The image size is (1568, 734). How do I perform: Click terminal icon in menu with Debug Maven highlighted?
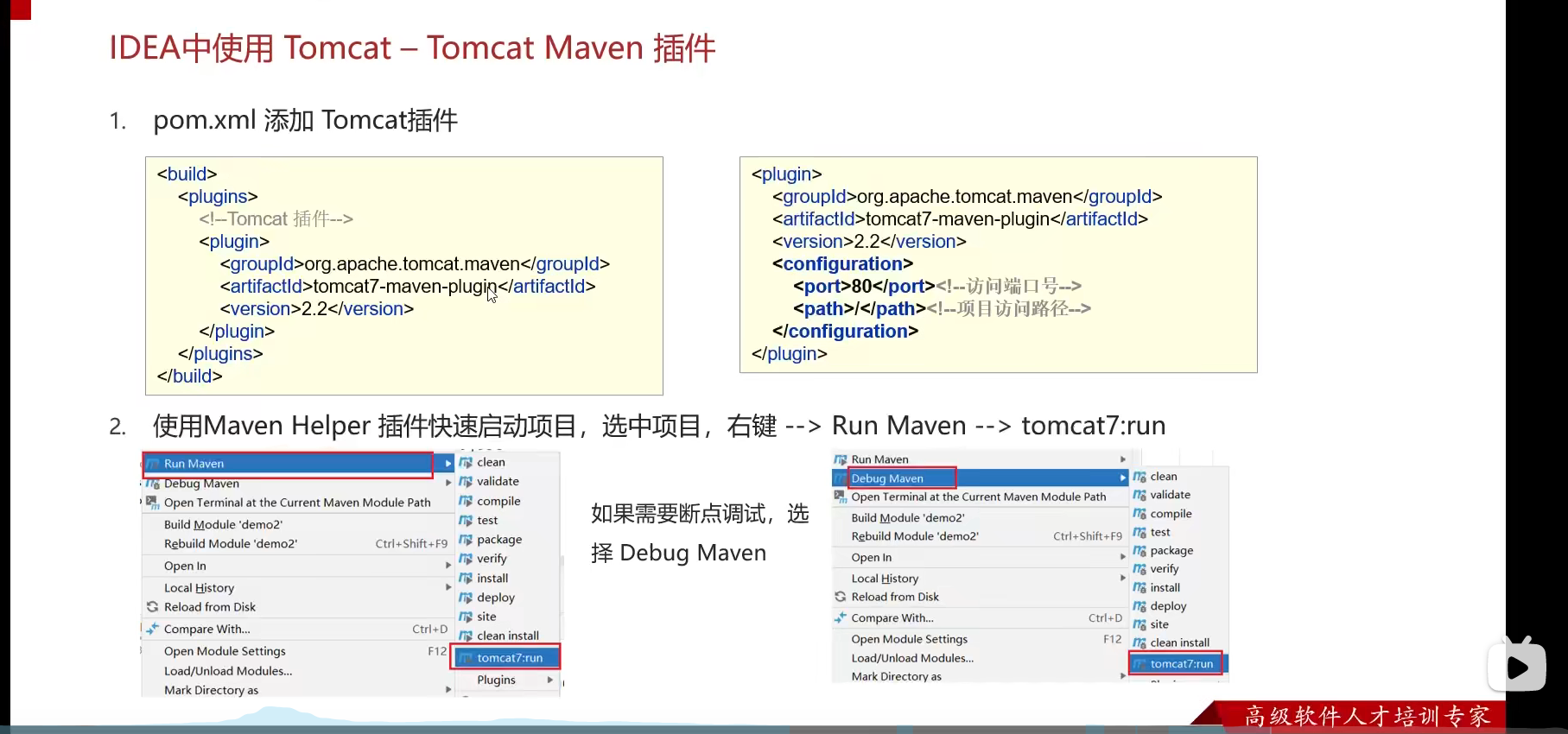(x=841, y=497)
